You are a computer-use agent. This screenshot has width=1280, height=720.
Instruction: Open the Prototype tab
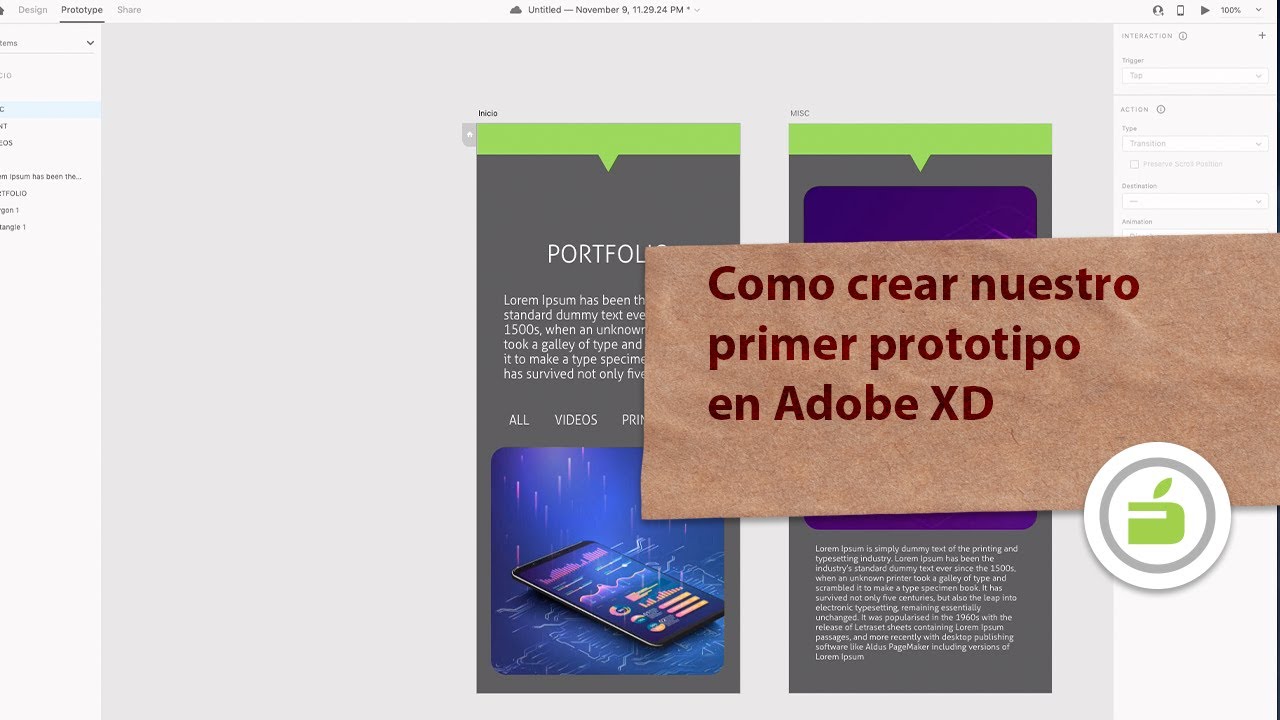pos(82,10)
